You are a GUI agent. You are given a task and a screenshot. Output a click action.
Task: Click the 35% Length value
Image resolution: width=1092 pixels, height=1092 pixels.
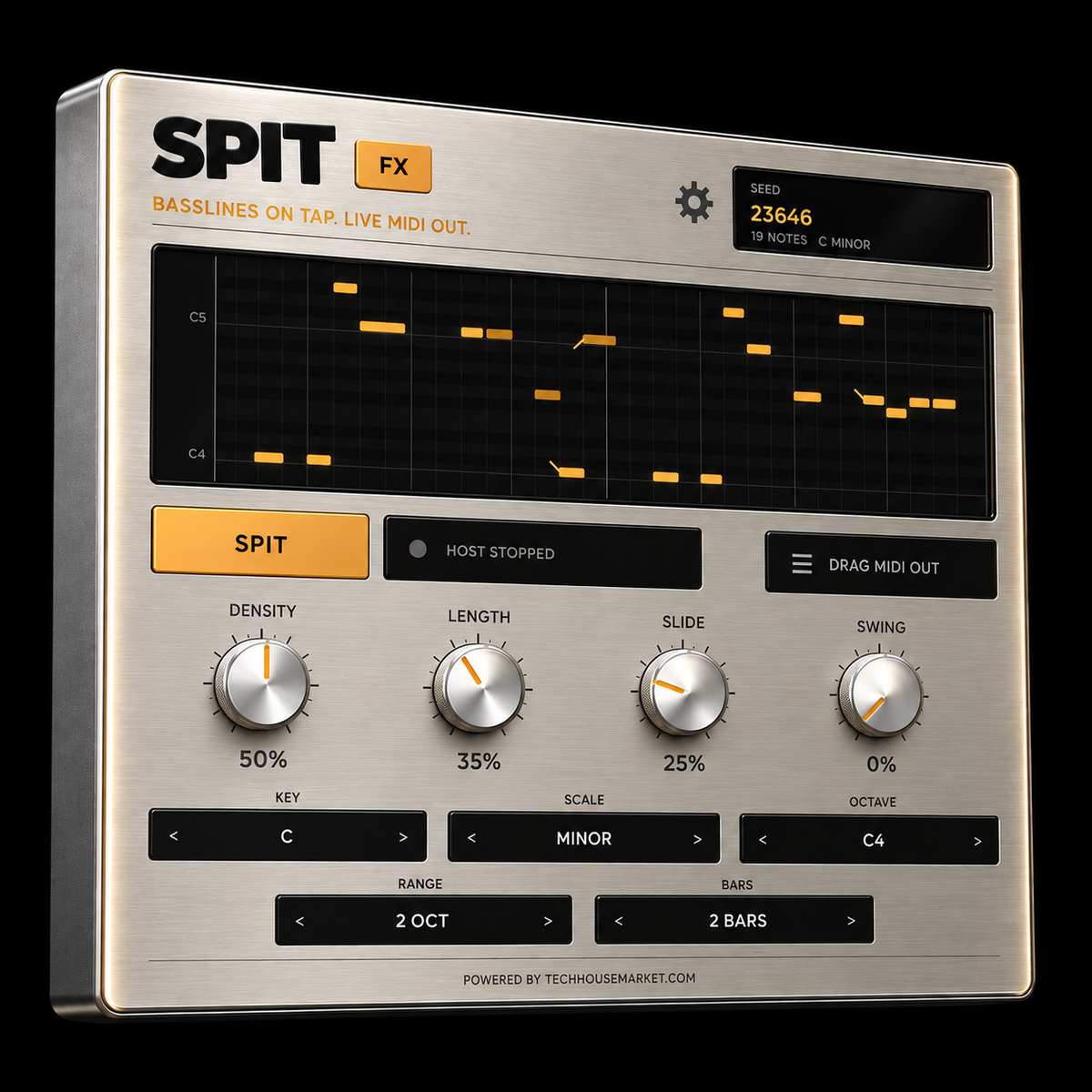pyautogui.click(x=479, y=761)
